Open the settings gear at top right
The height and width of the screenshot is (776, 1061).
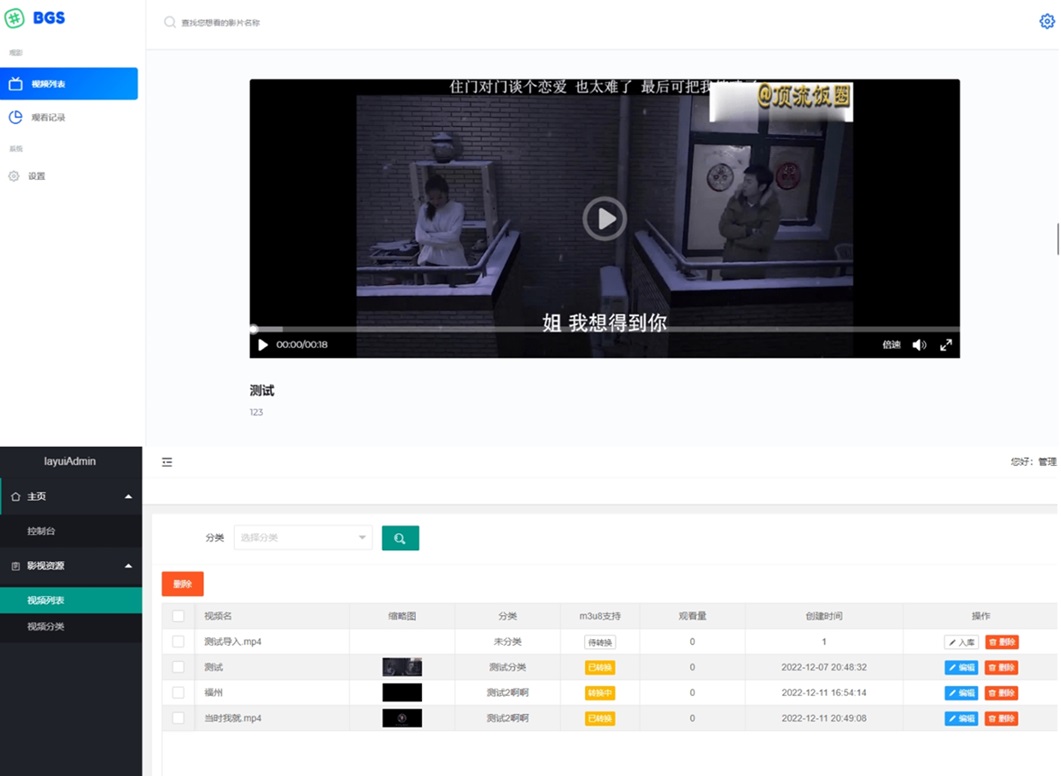coord(1047,21)
